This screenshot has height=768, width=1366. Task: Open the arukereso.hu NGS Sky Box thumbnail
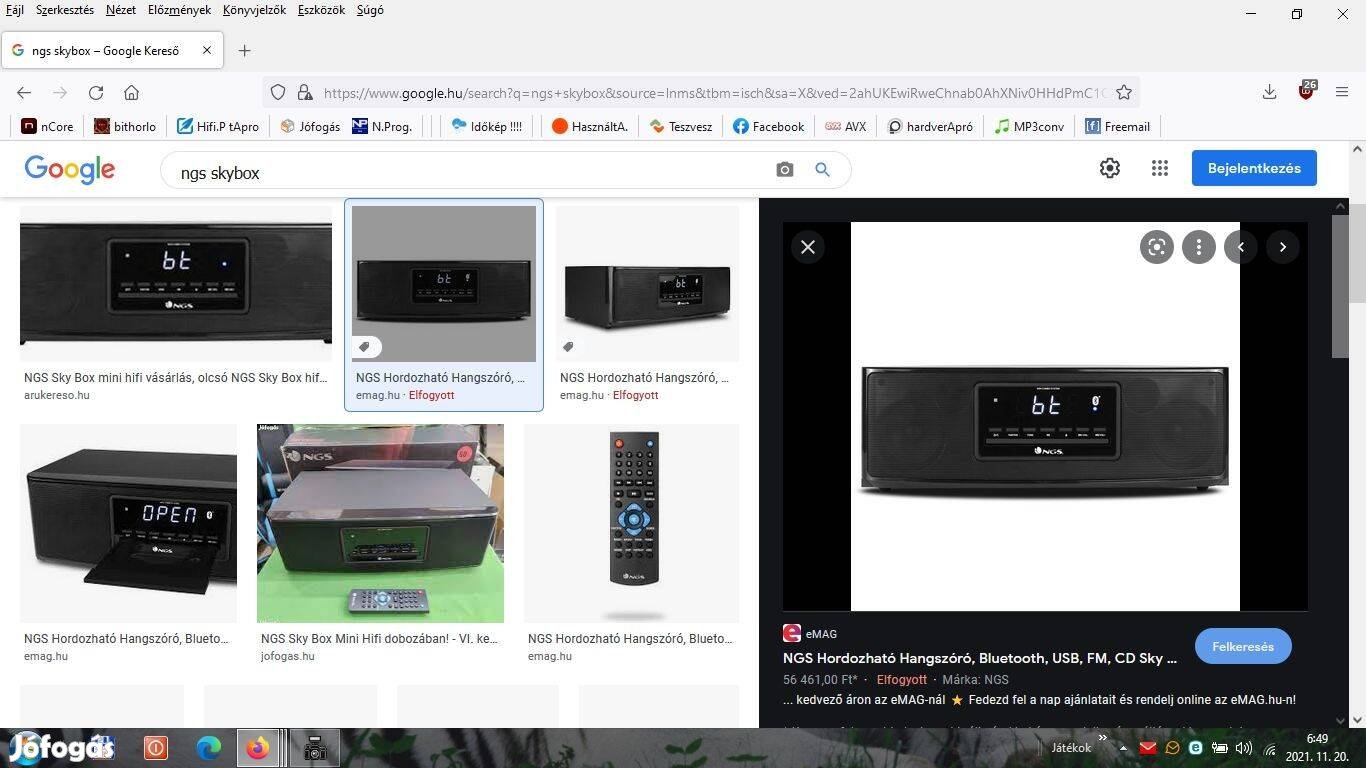tap(176, 283)
